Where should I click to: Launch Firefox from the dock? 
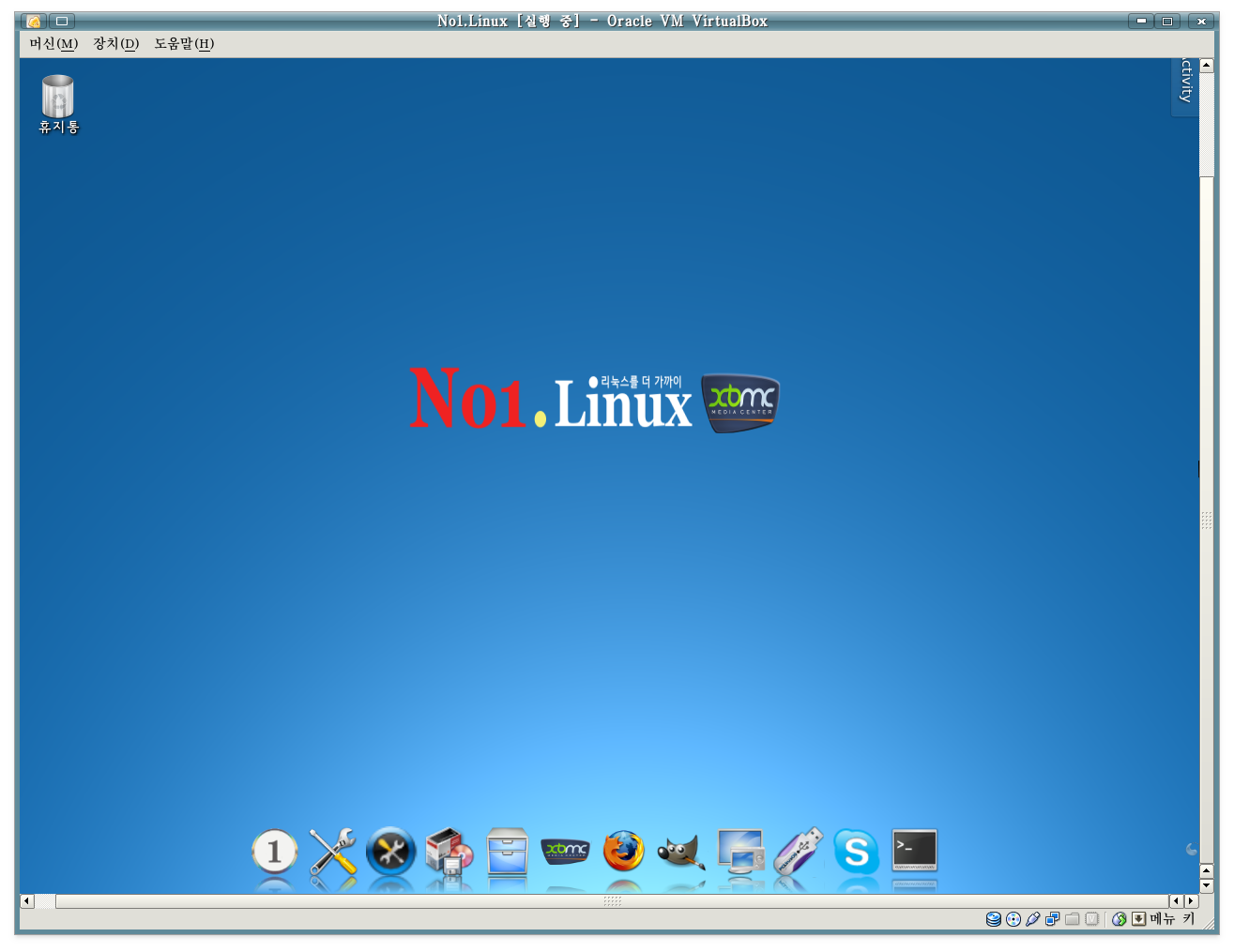624,852
